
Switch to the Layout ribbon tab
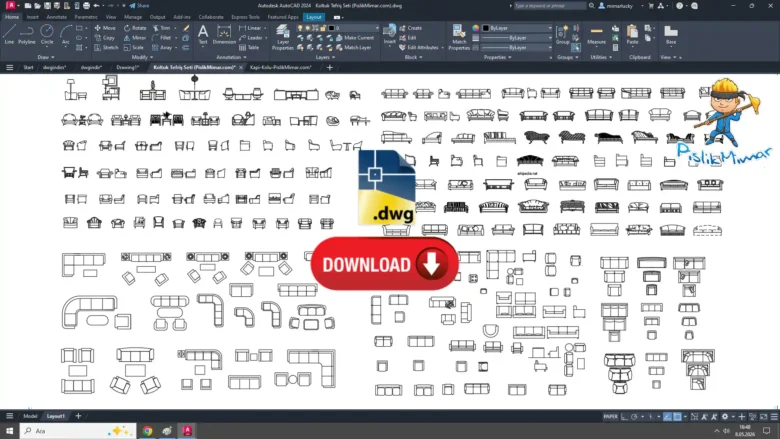click(x=314, y=17)
